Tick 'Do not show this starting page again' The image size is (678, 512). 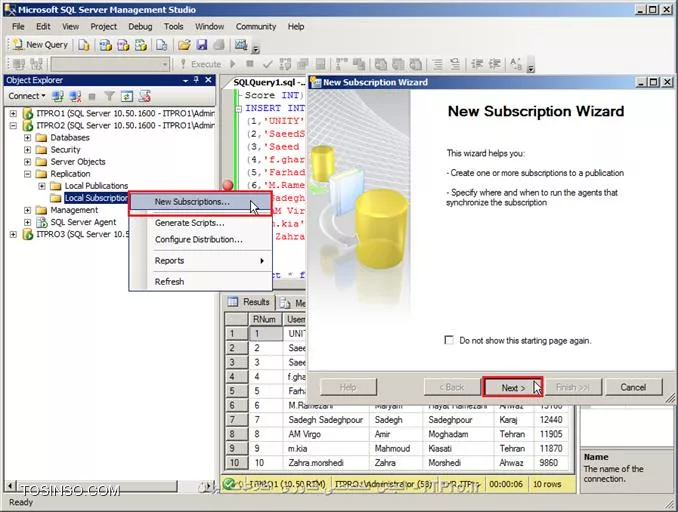(x=449, y=340)
